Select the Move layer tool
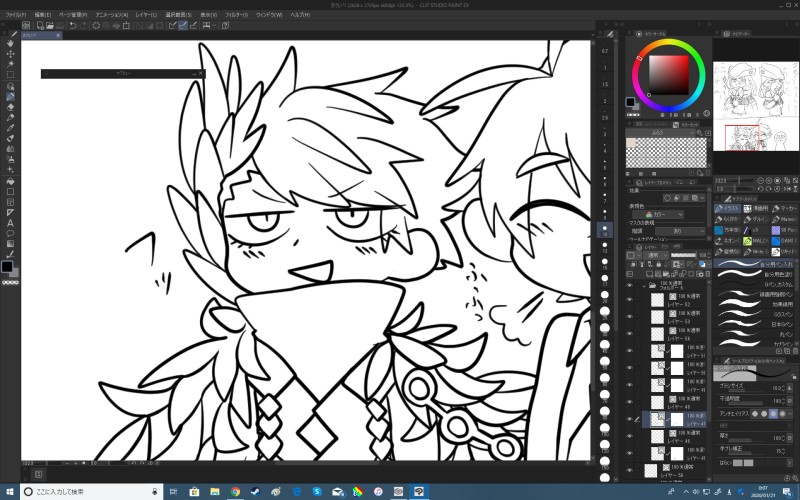The width and height of the screenshot is (800, 500). click(10, 54)
